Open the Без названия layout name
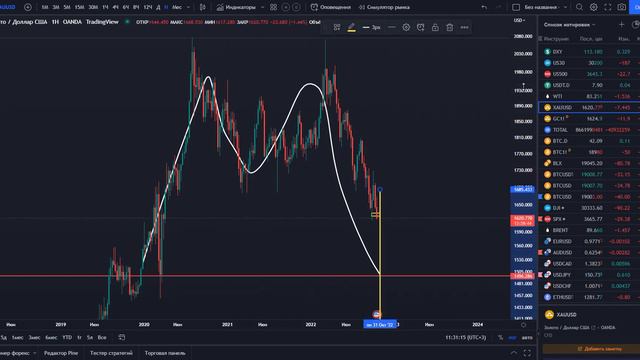This screenshot has height=360, width=640. (x=540, y=7)
